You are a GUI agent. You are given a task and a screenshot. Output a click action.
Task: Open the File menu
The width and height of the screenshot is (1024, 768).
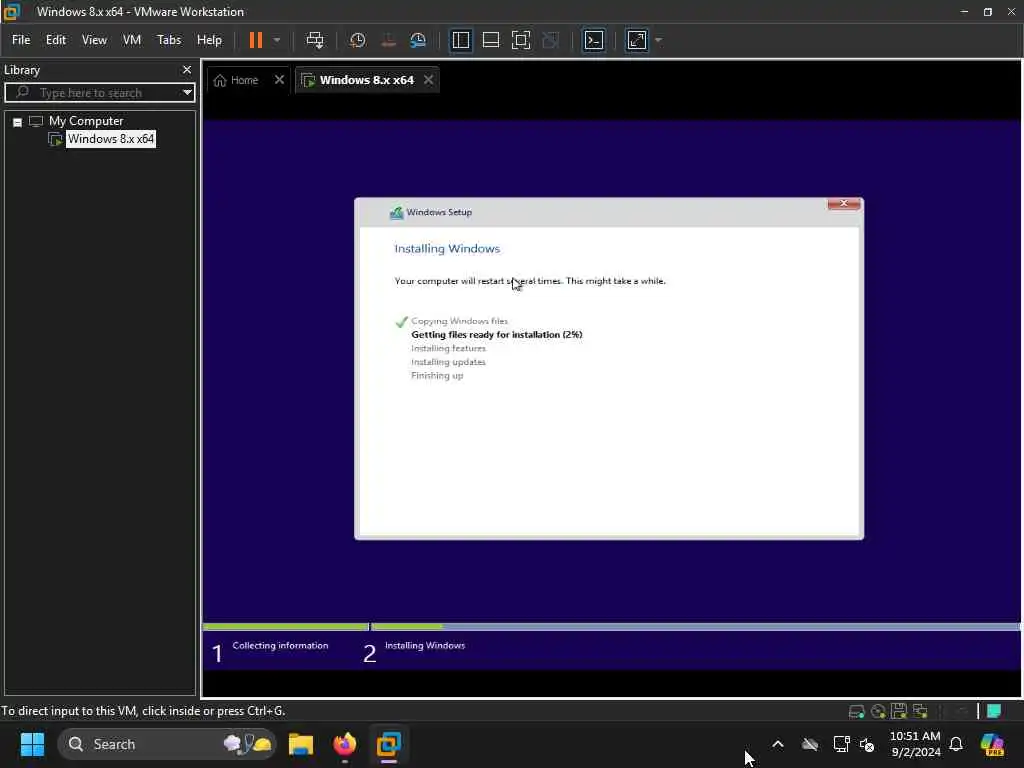(21, 40)
